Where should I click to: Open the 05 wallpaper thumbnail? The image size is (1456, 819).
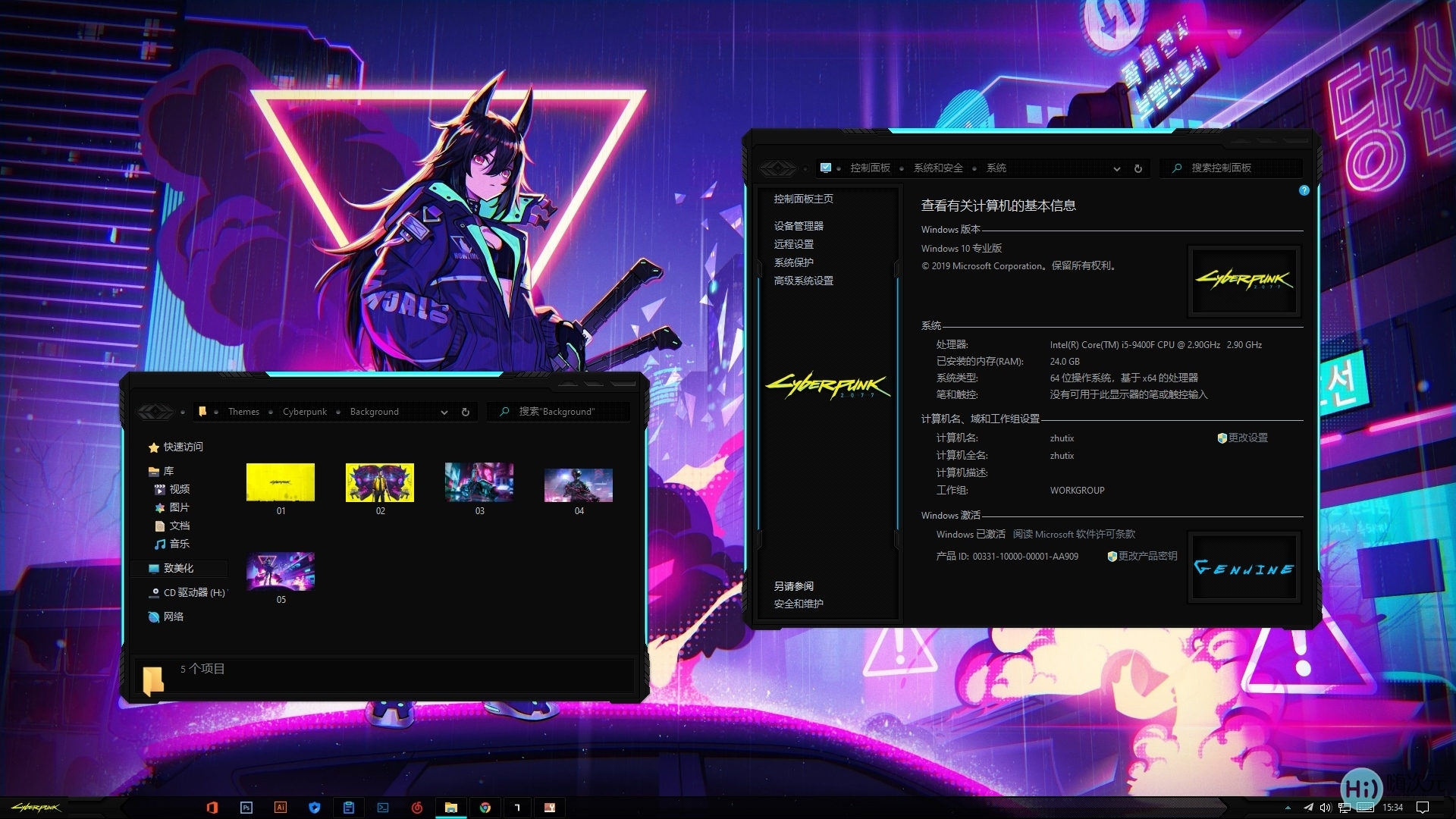pos(281,573)
